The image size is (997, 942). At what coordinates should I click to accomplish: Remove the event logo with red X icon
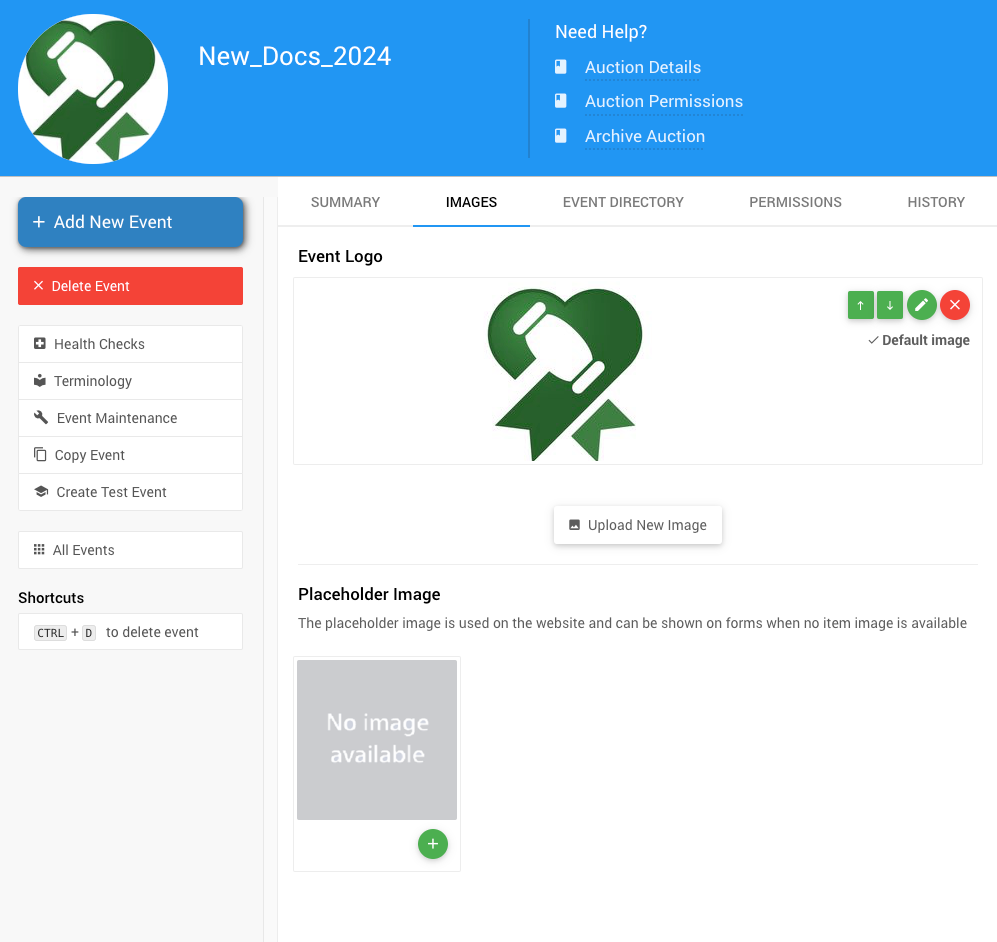(955, 305)
